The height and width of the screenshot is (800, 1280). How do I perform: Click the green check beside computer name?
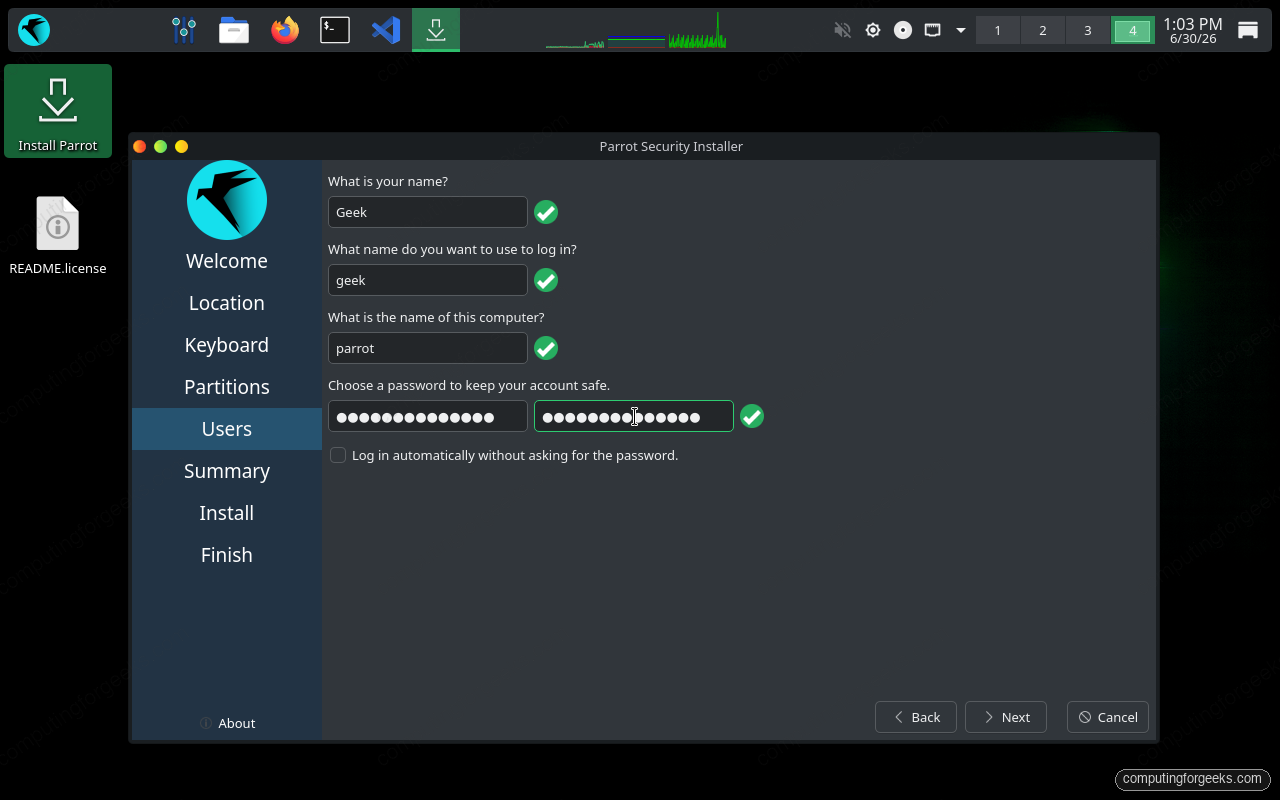(546, 348)
